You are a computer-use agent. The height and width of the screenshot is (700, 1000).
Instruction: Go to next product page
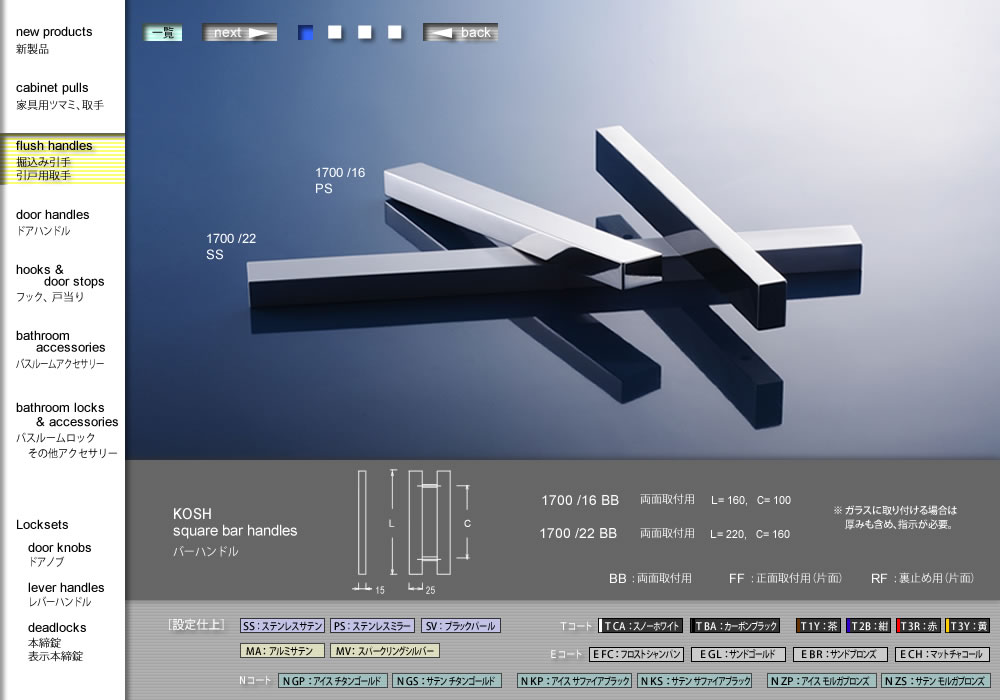[x=240, y=33]
